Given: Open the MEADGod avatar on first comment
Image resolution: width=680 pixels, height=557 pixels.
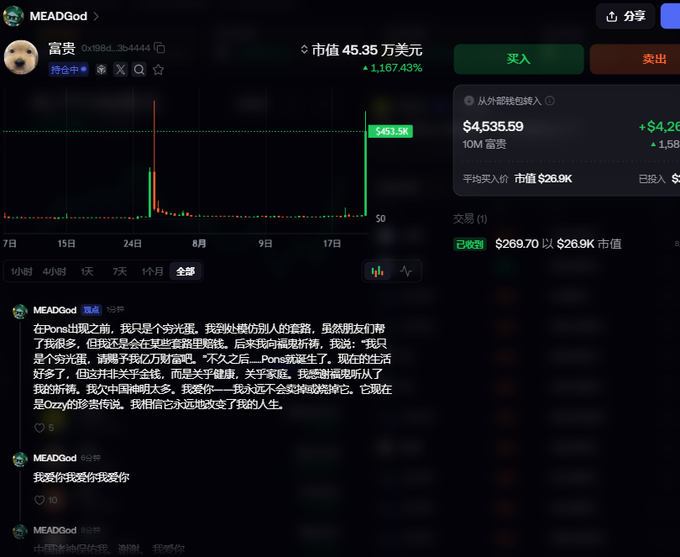Looking at the screenshot, I should click(x=20, y=311).
